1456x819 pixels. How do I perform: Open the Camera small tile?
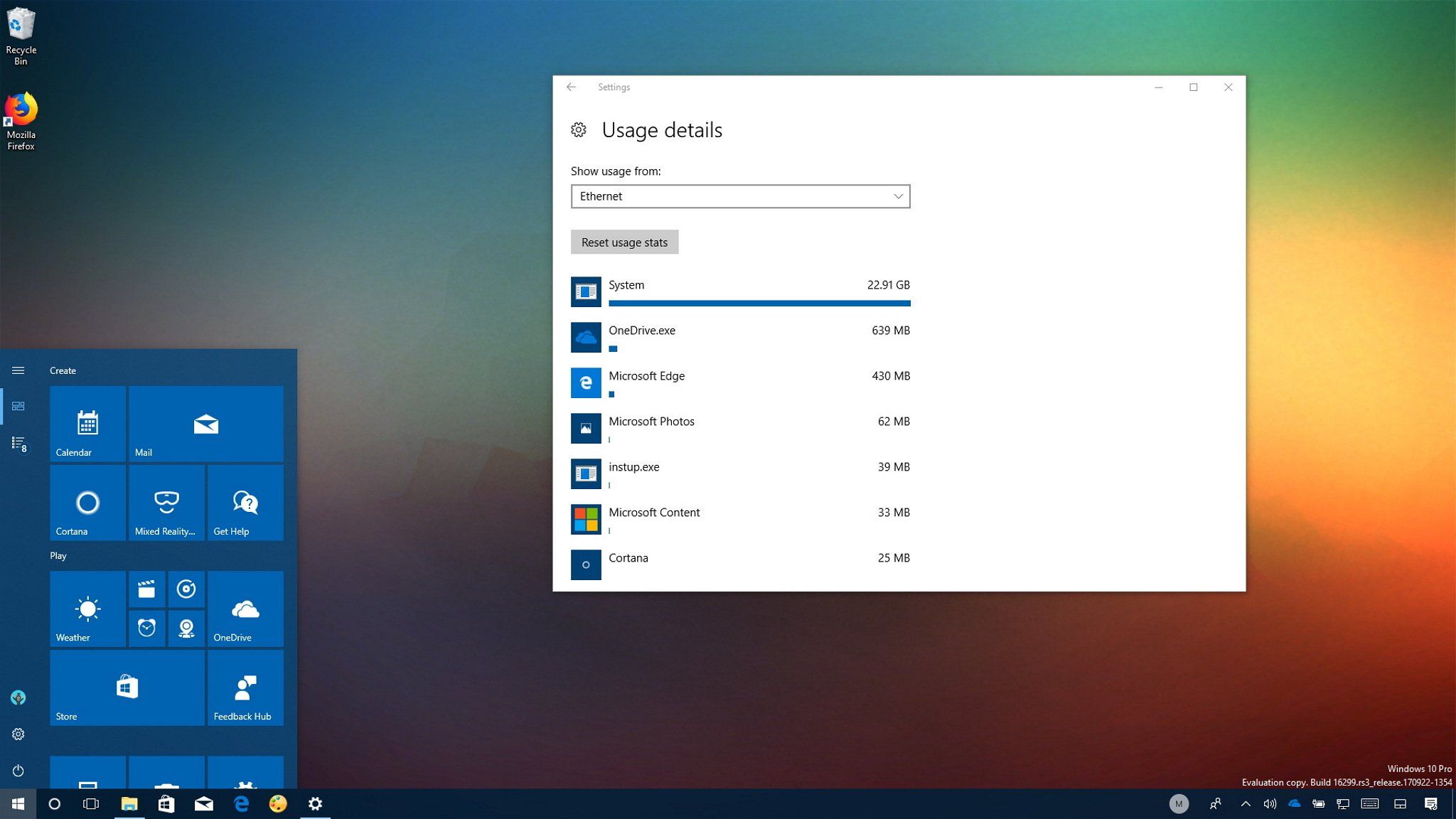point(186,628)
